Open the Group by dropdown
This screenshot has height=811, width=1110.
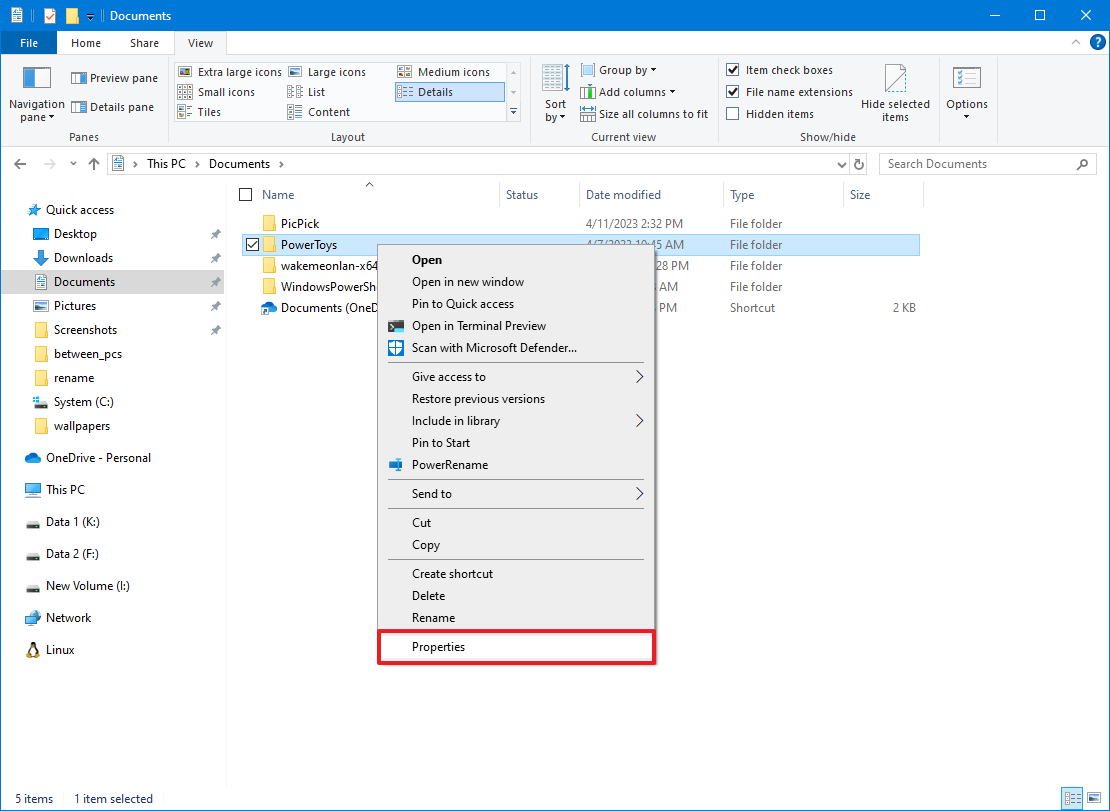coord(618,69)
